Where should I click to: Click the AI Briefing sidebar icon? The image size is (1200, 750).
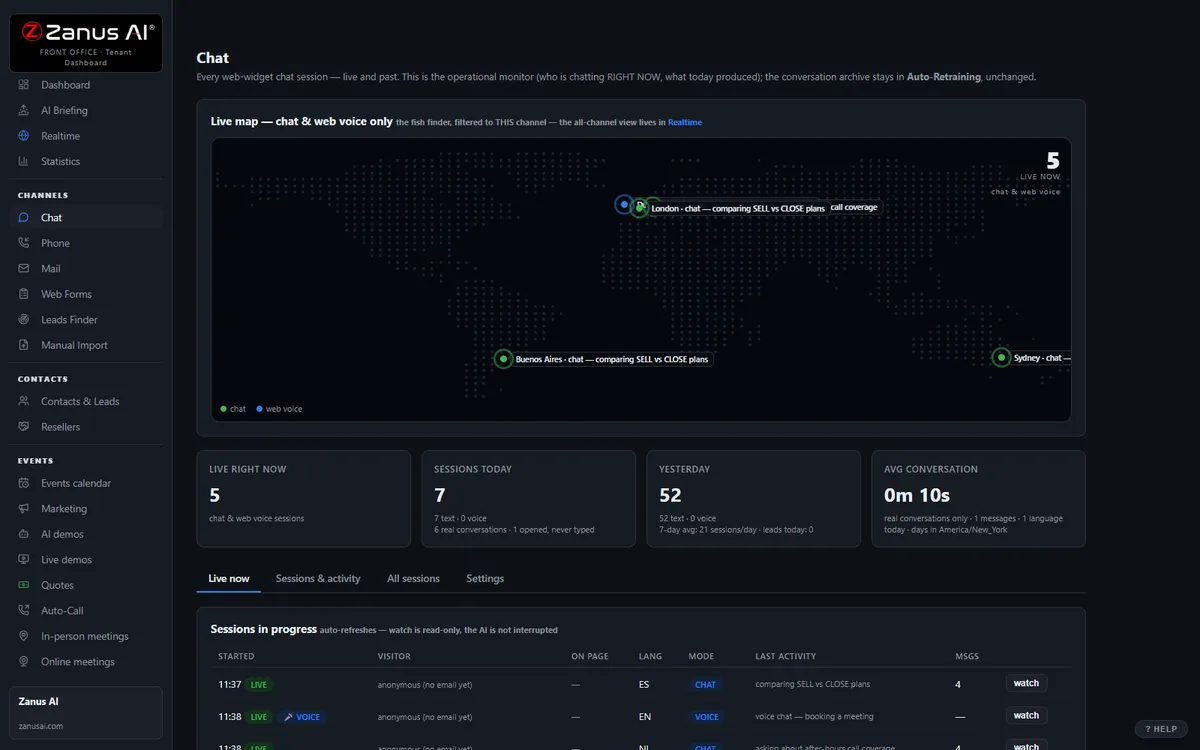[24, 110]
